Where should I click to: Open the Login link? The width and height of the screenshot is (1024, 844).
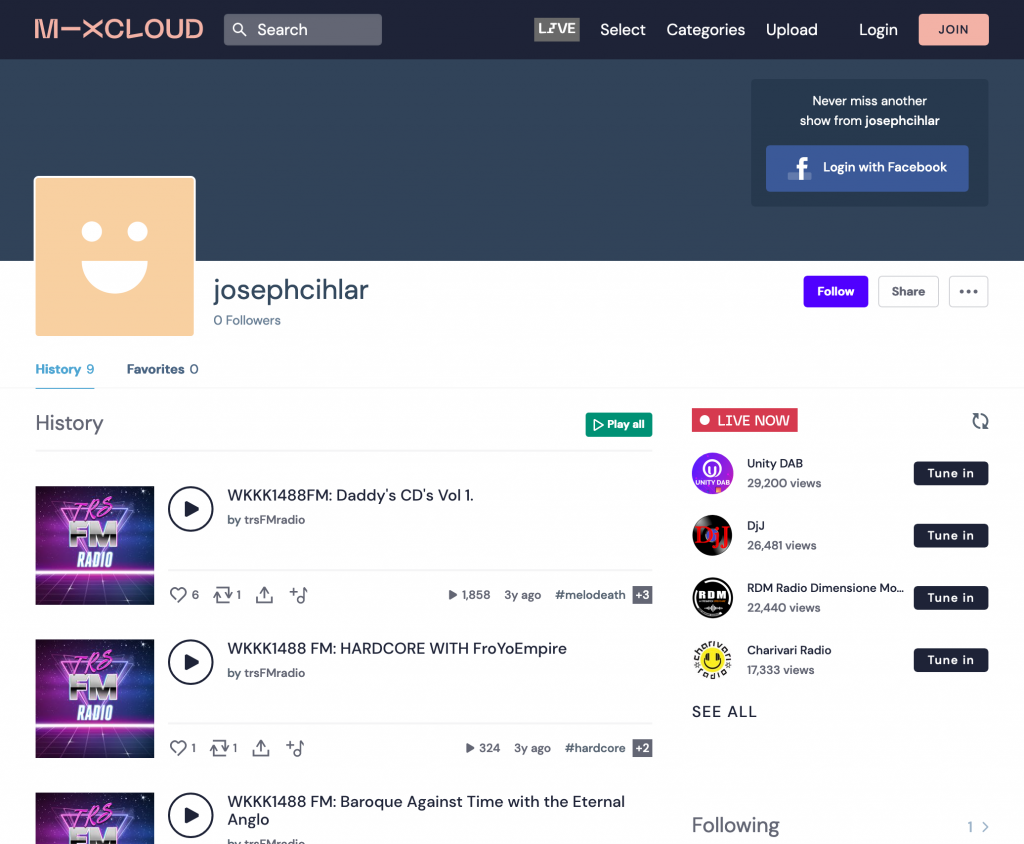tap(878, 29)
